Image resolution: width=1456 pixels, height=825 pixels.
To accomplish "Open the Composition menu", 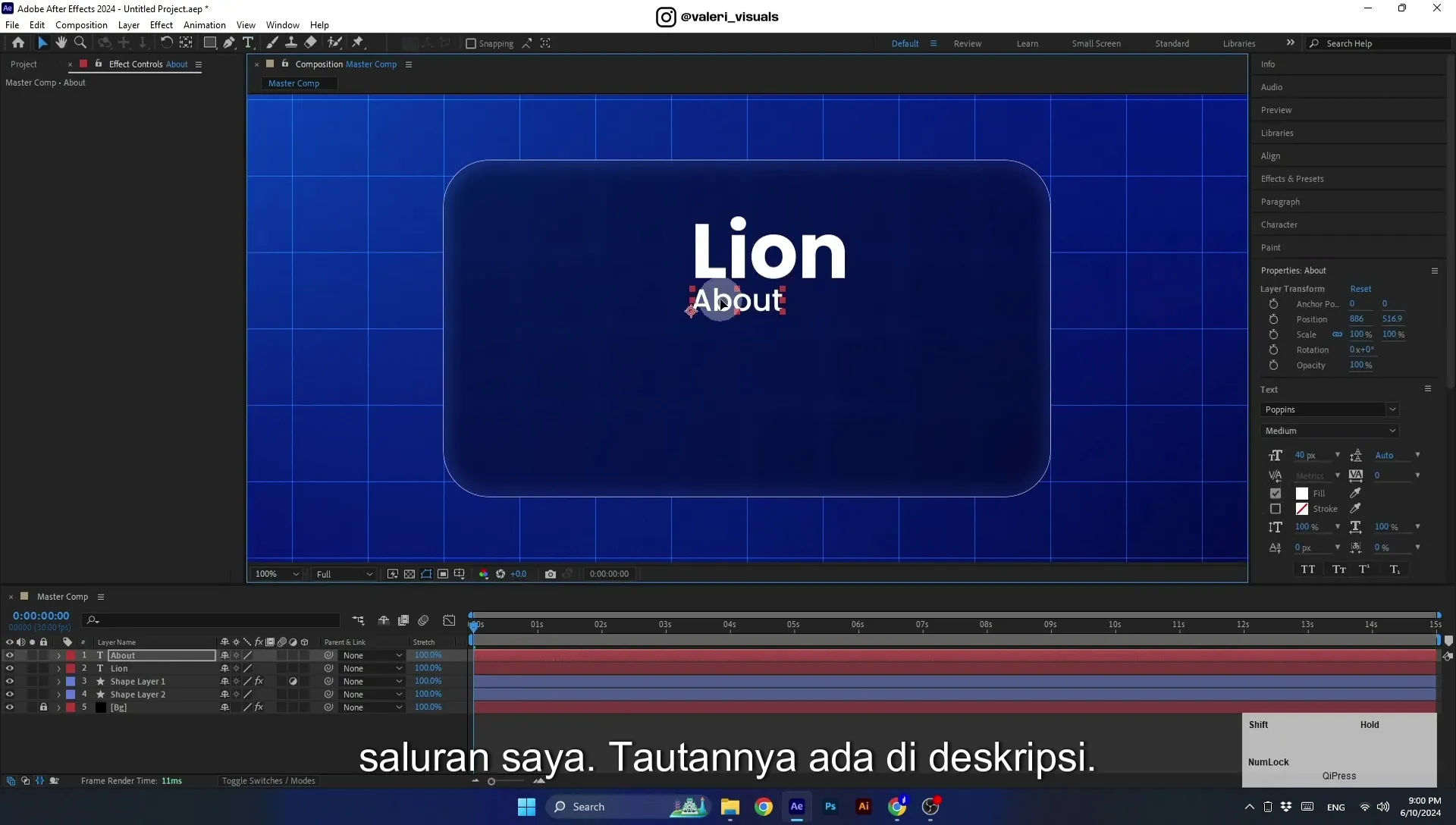I will 81,25.
